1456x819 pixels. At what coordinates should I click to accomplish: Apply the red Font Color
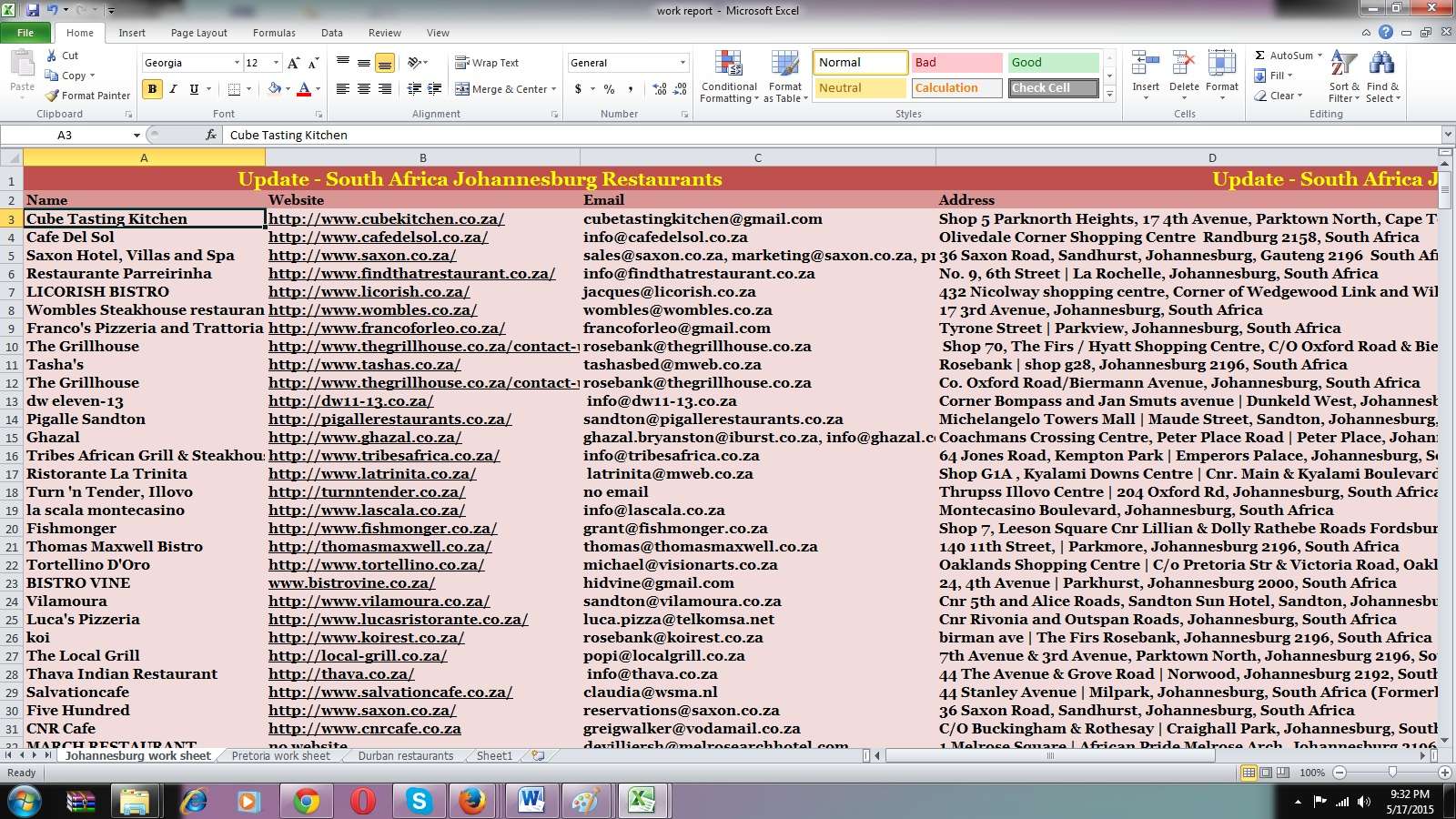[304, 89]
